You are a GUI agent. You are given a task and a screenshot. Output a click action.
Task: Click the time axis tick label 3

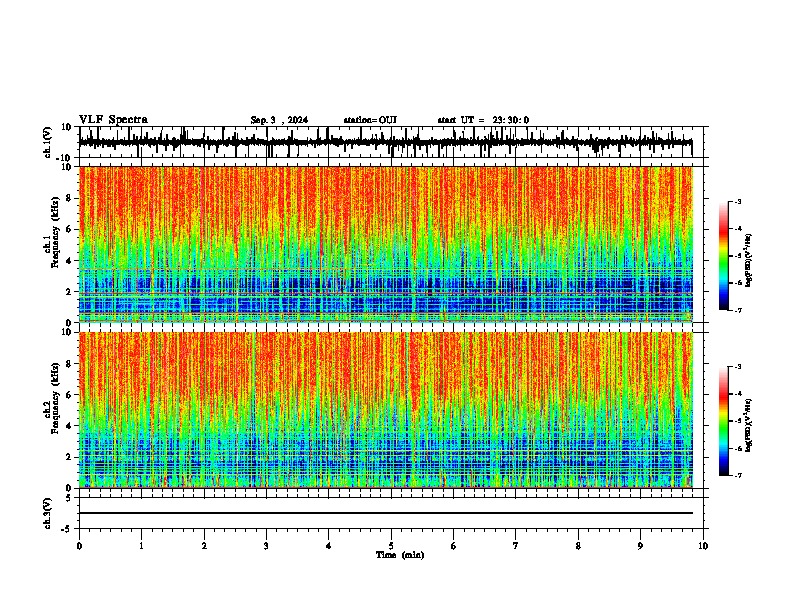pos(266,546)
